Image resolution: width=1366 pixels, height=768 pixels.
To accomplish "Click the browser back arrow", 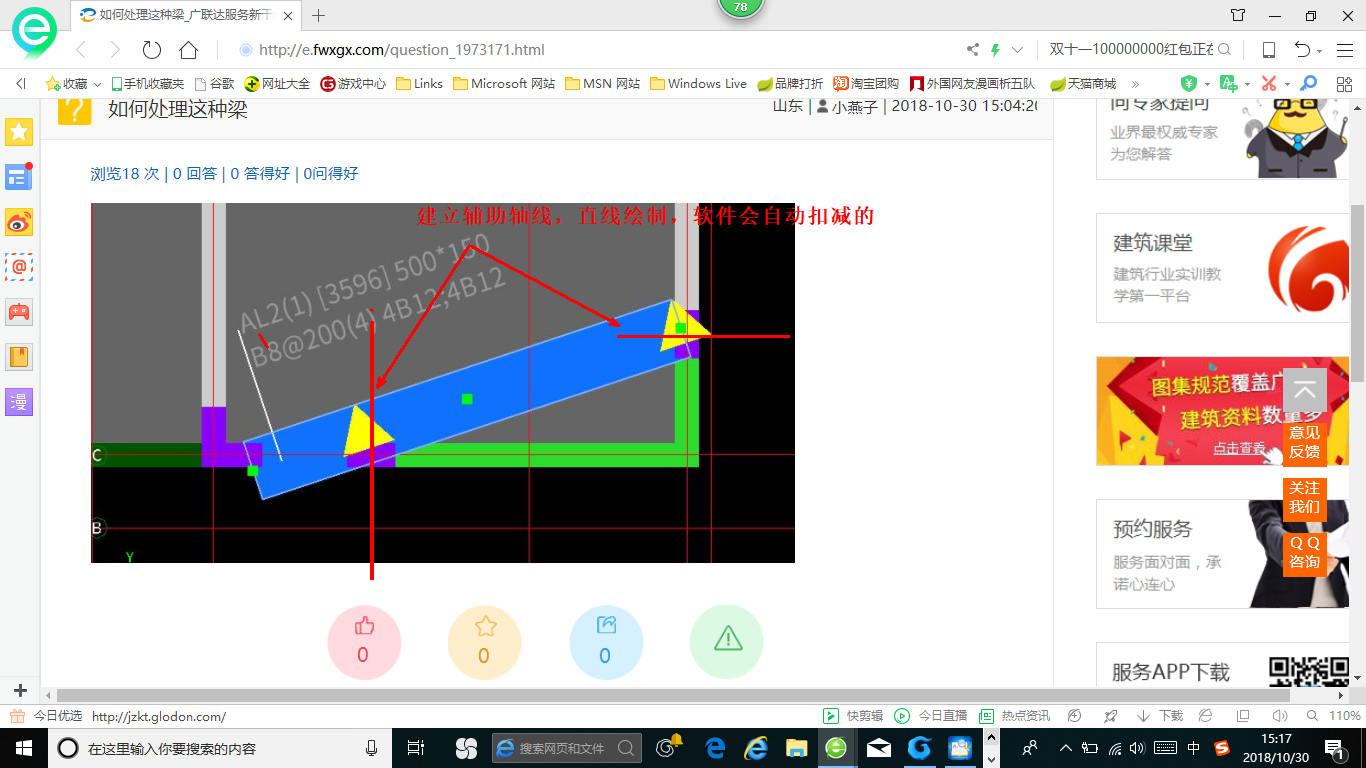I will coord(80,50).
